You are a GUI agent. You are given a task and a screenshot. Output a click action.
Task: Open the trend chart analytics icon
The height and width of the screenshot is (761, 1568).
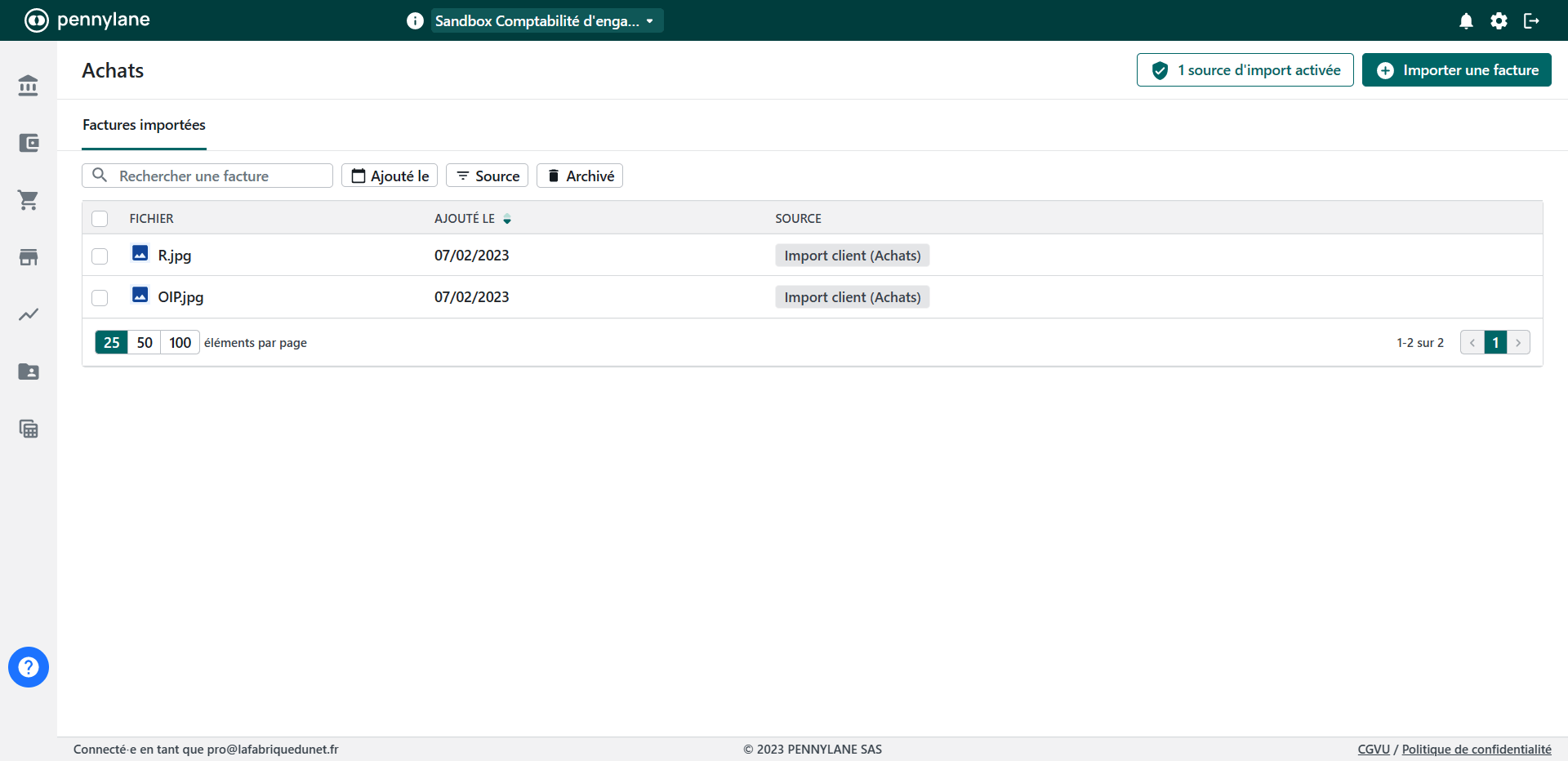click(29, 314)
